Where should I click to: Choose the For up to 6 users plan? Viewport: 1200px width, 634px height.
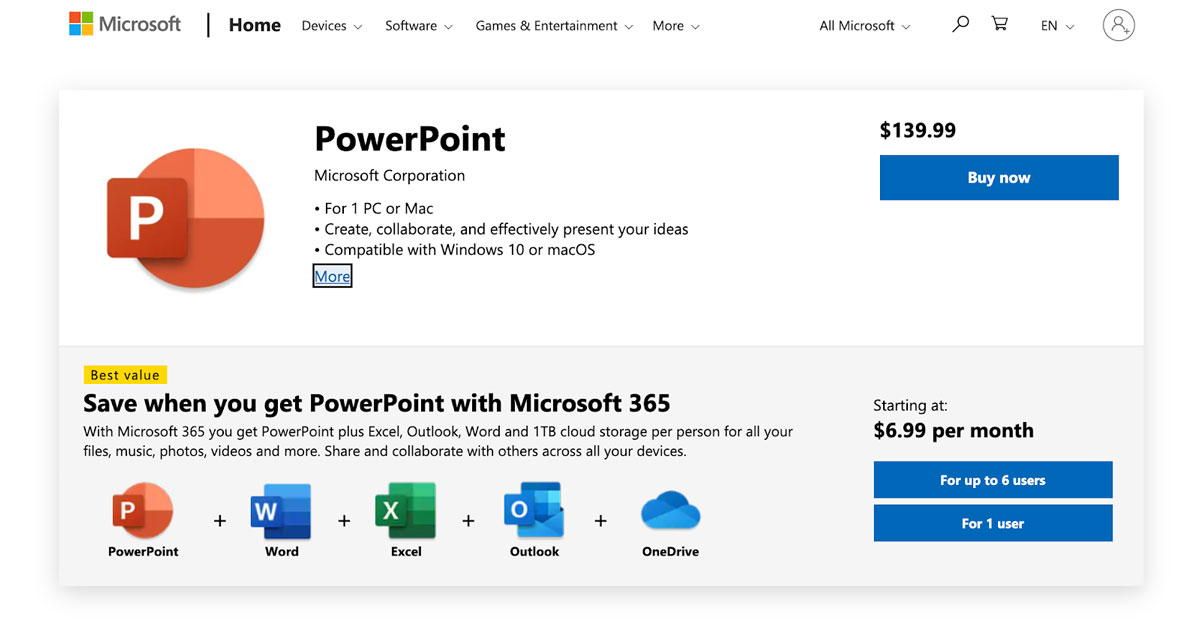coord(992,480)
